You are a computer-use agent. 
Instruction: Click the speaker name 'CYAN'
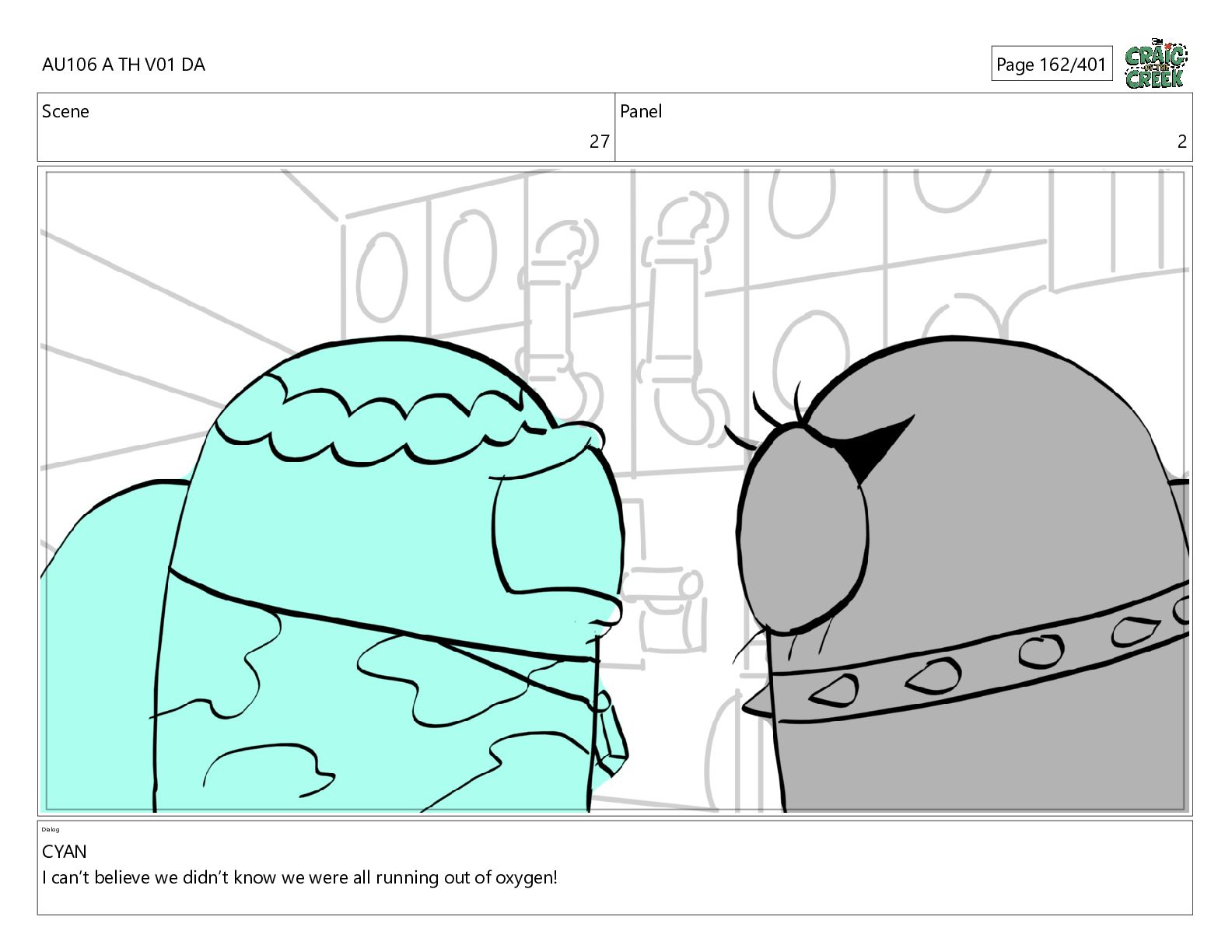[x=65, y=852]
